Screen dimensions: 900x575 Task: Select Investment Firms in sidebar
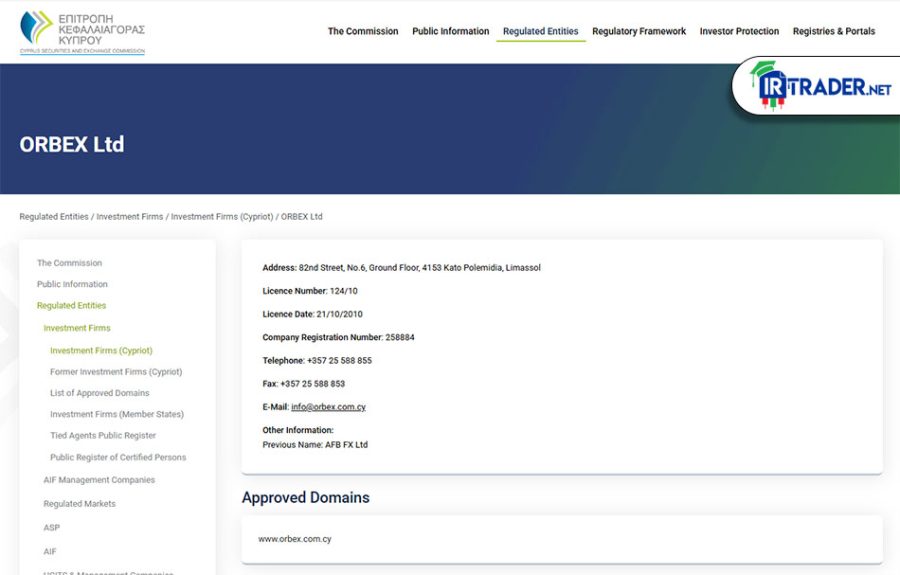(x=77, y=328)
